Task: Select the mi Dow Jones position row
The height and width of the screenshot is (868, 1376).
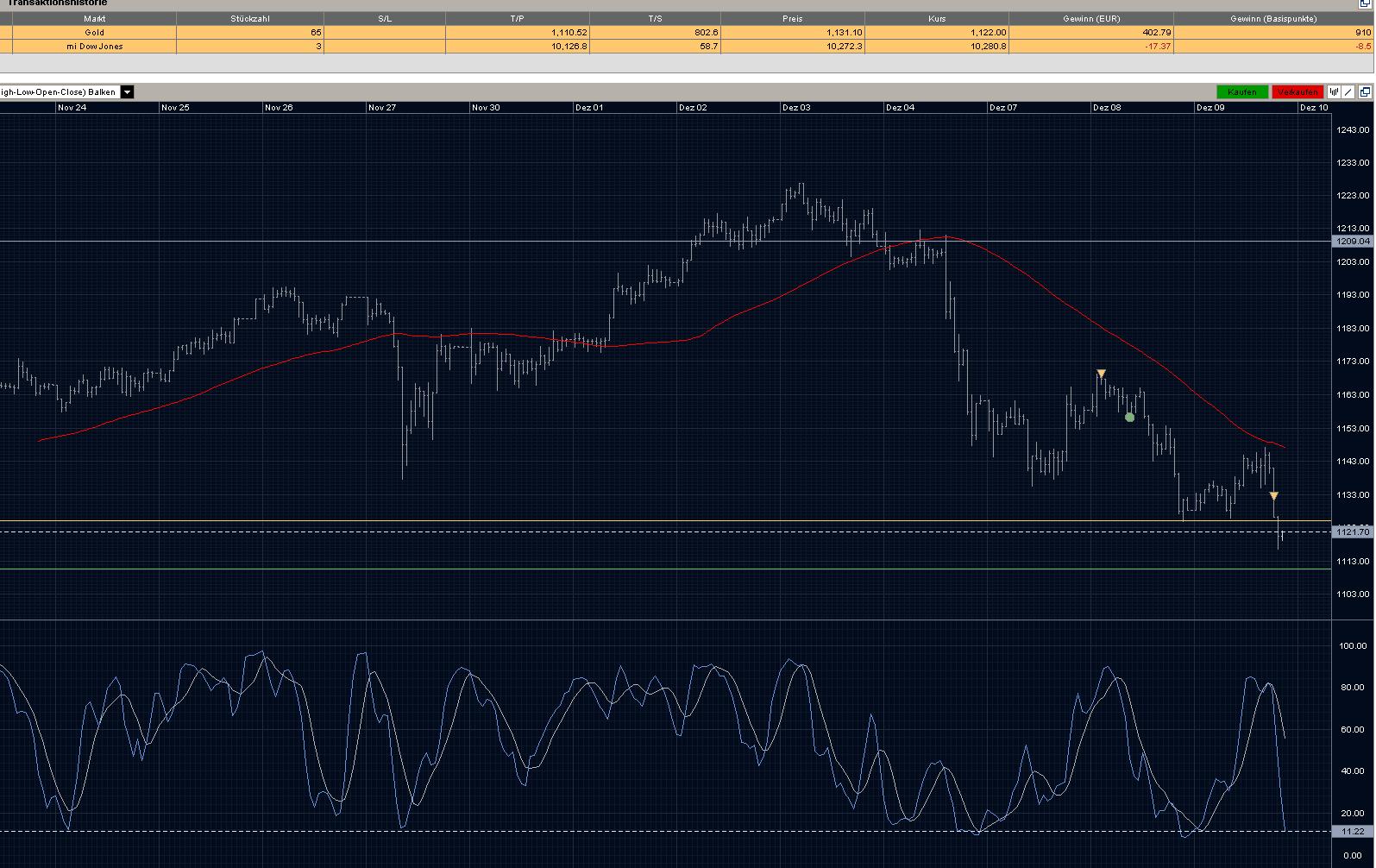Action: click(x=687, y=47)
